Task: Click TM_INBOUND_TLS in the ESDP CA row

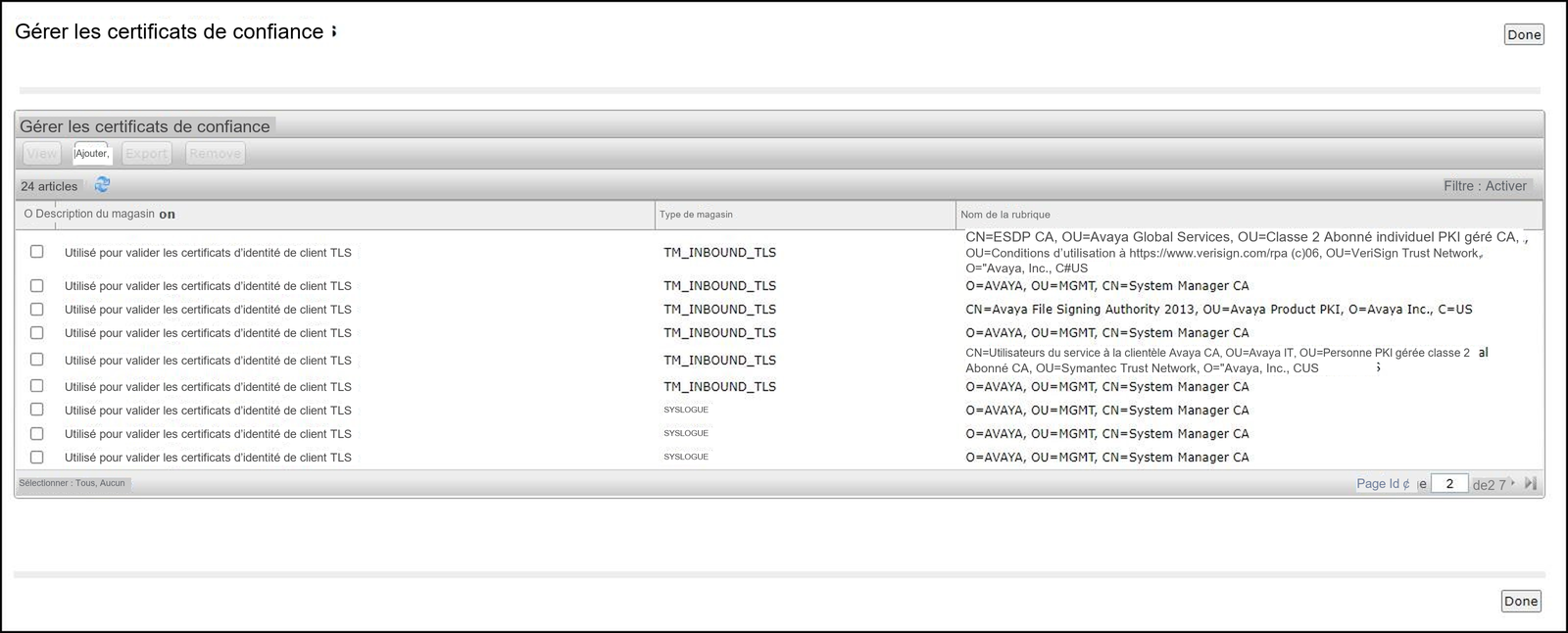Action: pos(719,252)
